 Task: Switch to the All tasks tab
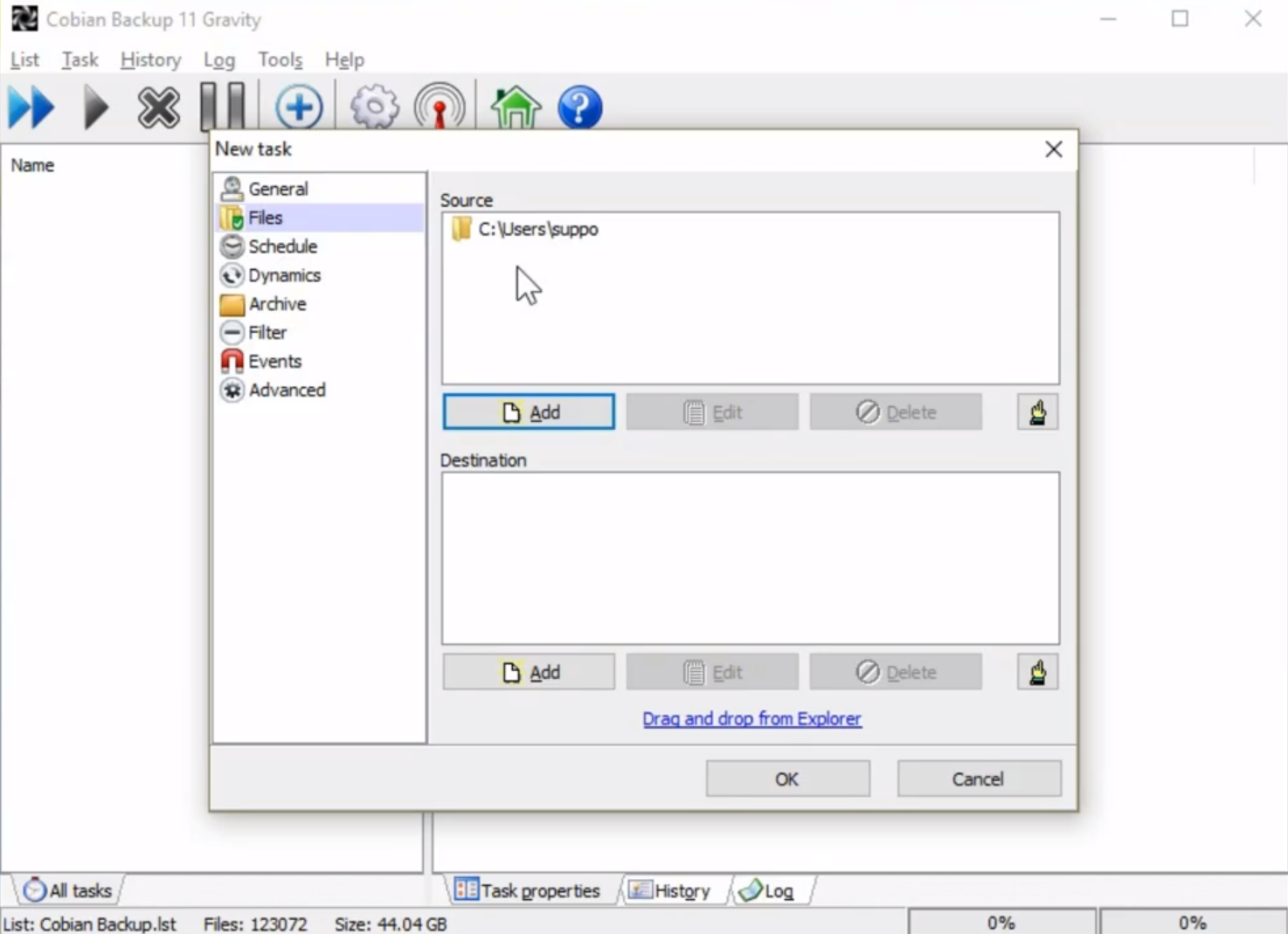(x=68, y=890)
